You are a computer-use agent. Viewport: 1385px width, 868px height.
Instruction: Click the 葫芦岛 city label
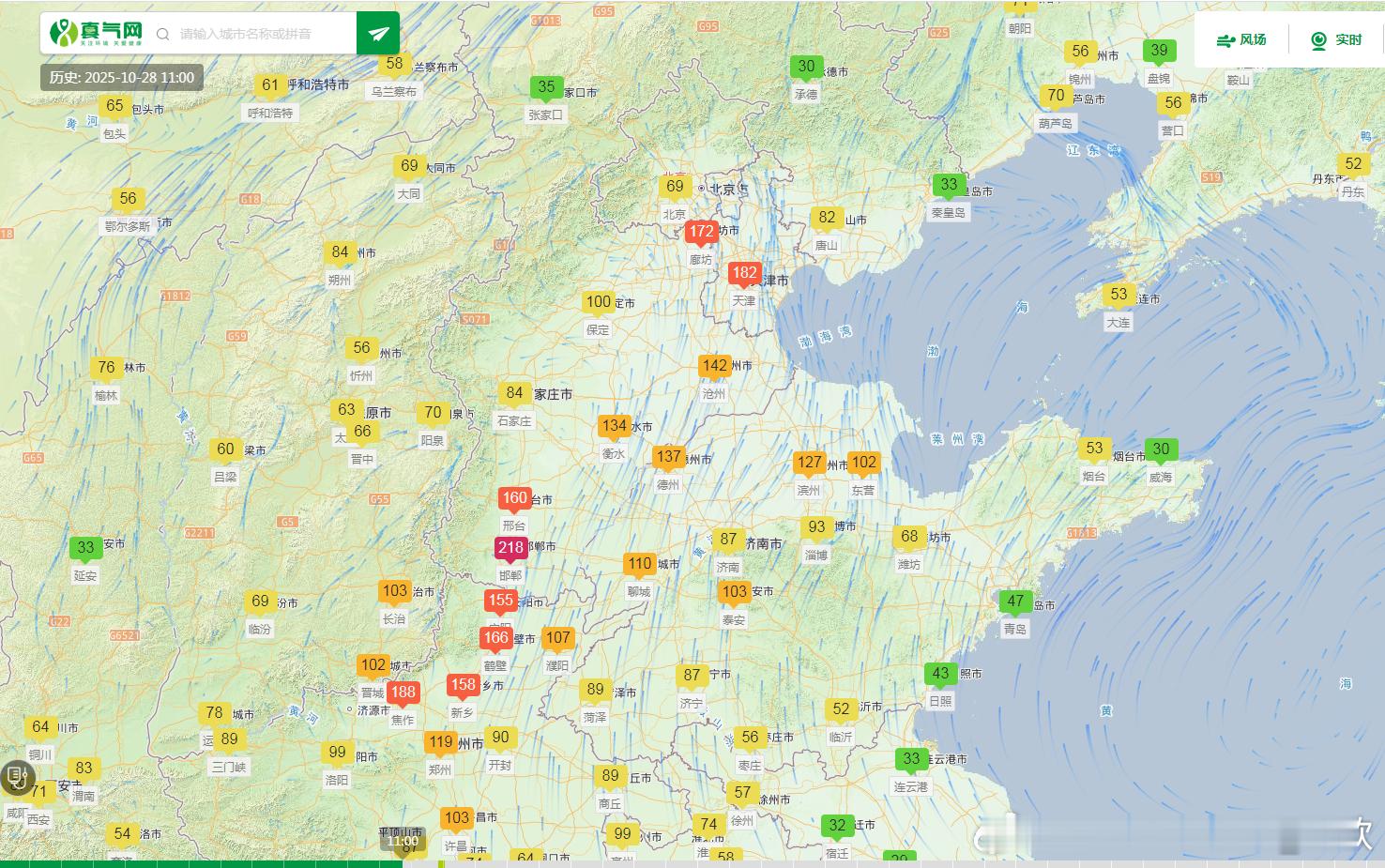(x=1056, y=123)
